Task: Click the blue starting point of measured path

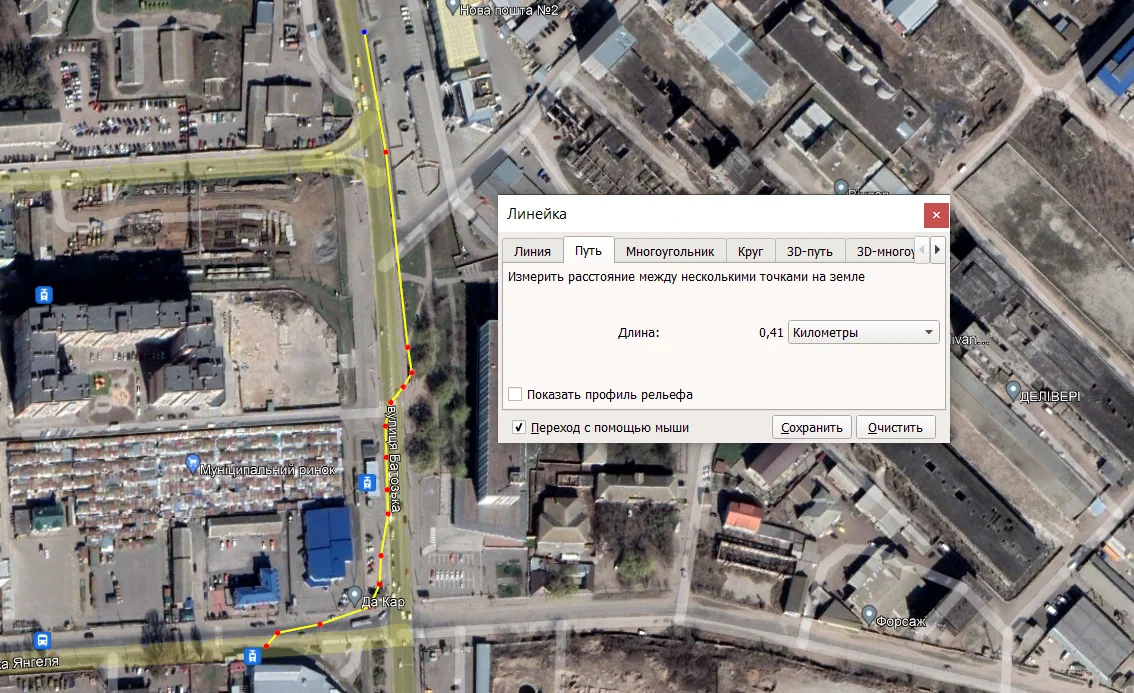Action: [364, 33]
